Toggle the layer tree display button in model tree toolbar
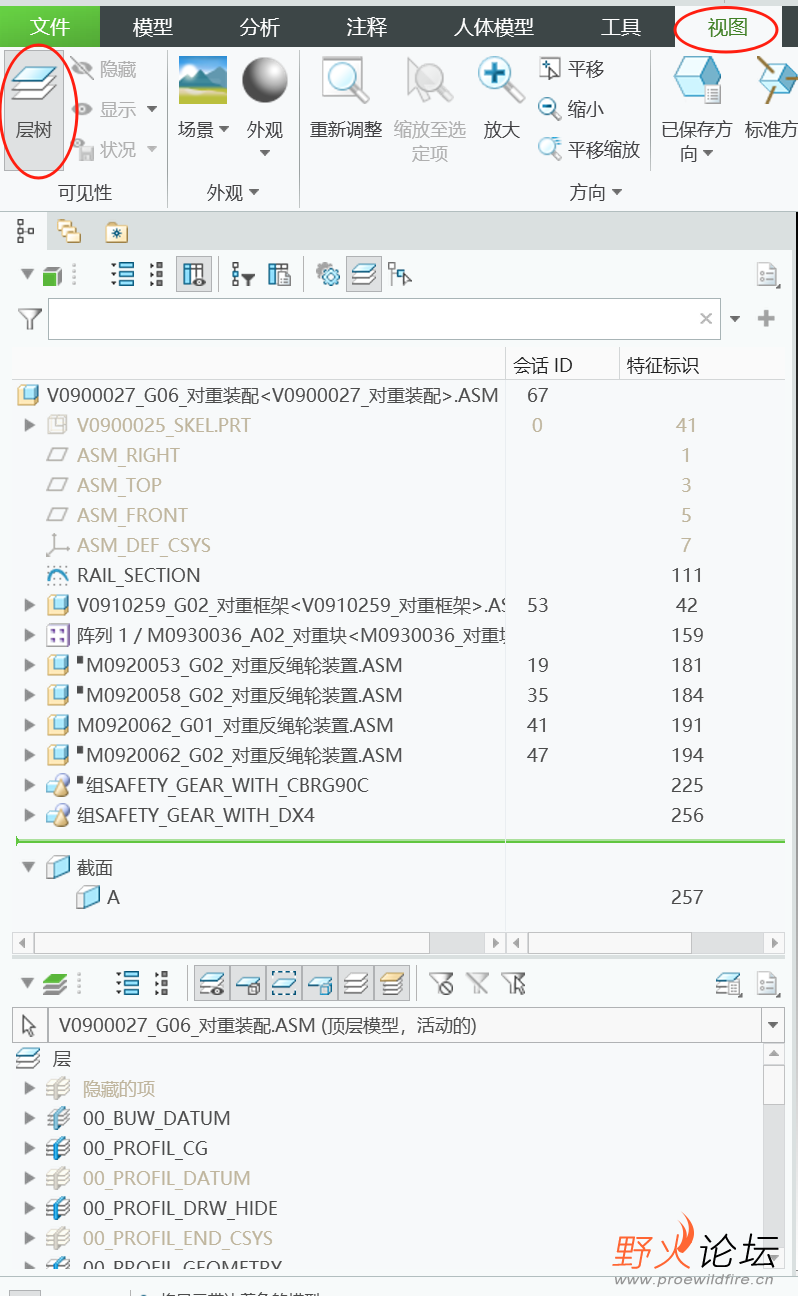The width and height of the screenshot is (798, 1296). tap(364, 275)
